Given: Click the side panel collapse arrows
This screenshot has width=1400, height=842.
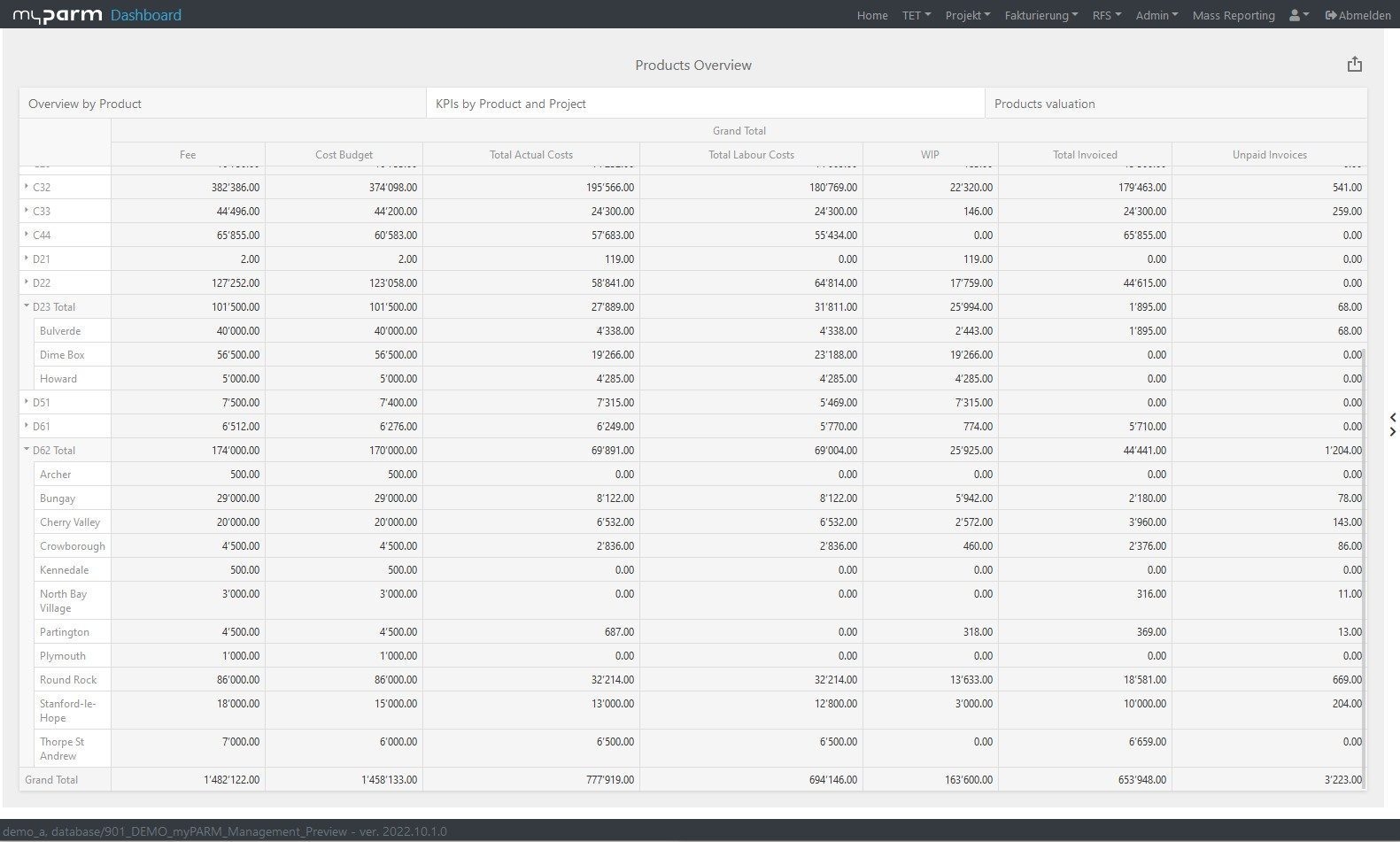Looking at the screenshot, I should pyautogui.click(x=1393, y=424).
